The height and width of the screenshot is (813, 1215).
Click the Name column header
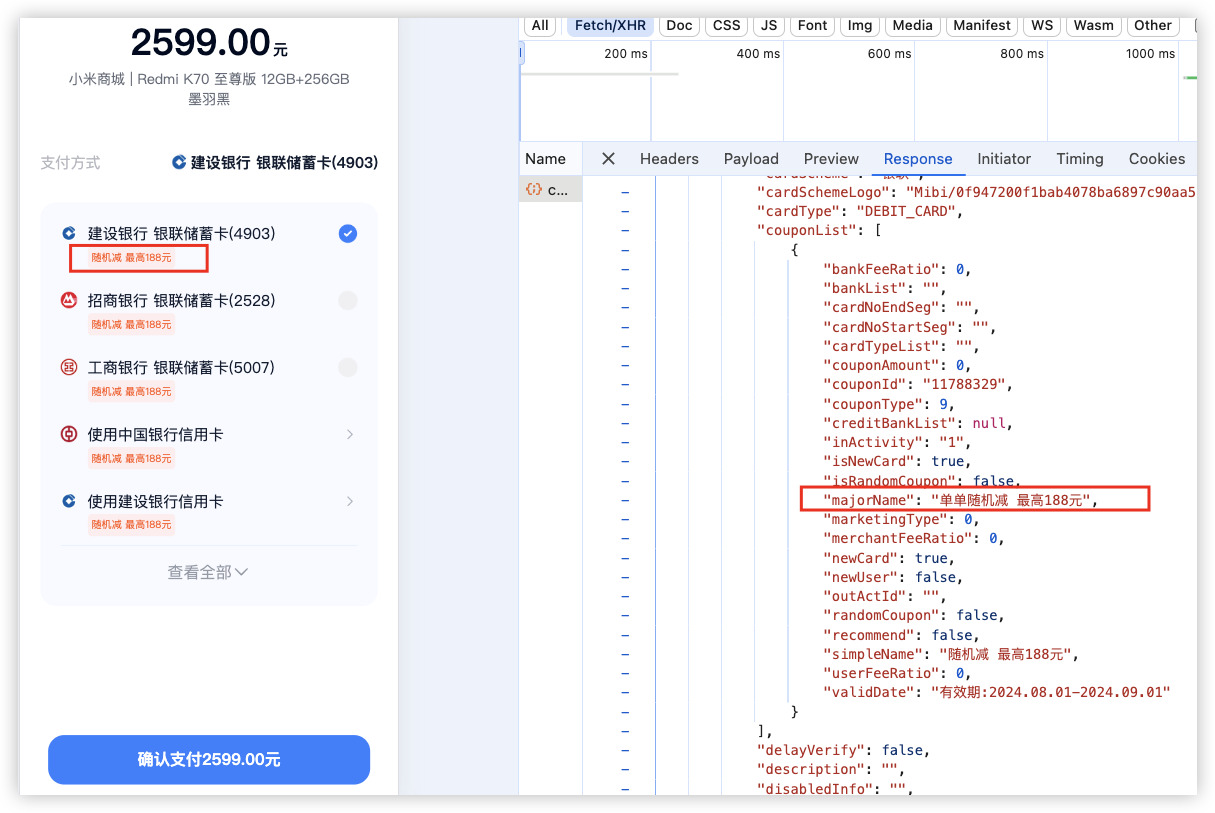coord(545,159)
